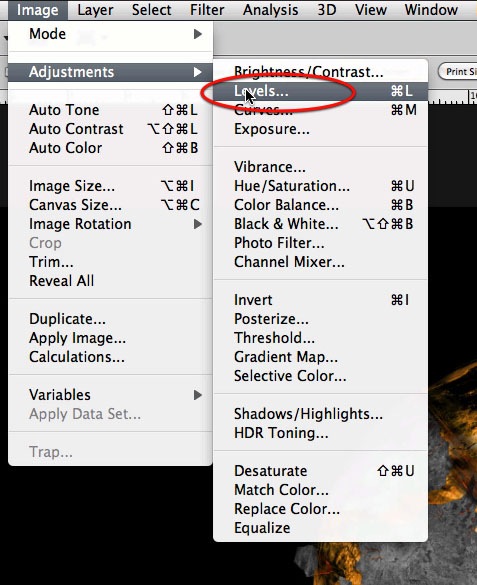Open Channel Mixer... adjustment
Screen dimensions: 477x585
tap(320, 262)
